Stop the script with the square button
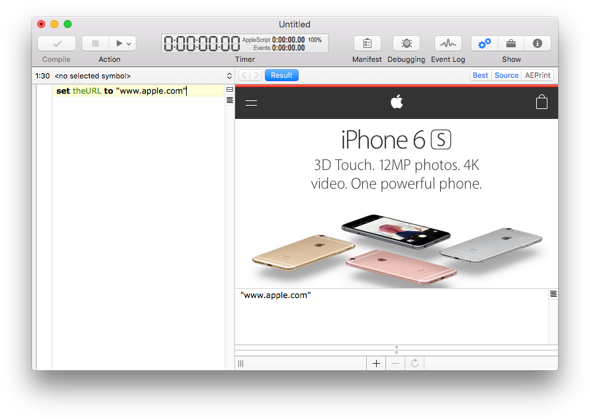The width and height of the screenshot is (590, 419). [96, 44]
